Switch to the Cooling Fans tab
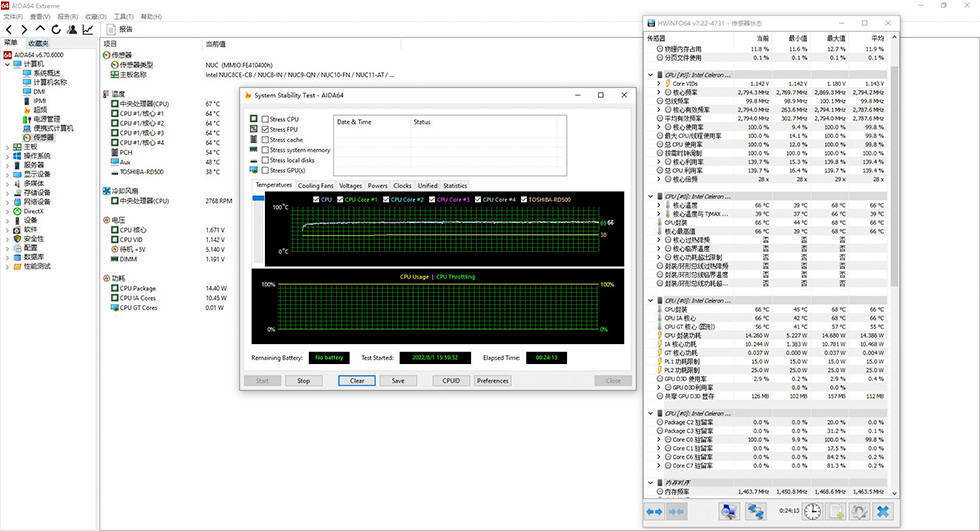This screenshot has width=980, height=531. (x=315, y=185)
